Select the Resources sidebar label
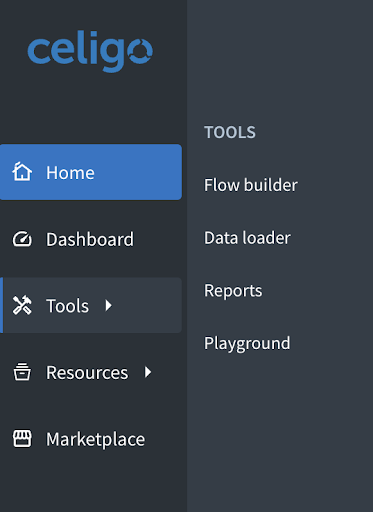This screenshot has height=512, width=373. coord(87,372)
